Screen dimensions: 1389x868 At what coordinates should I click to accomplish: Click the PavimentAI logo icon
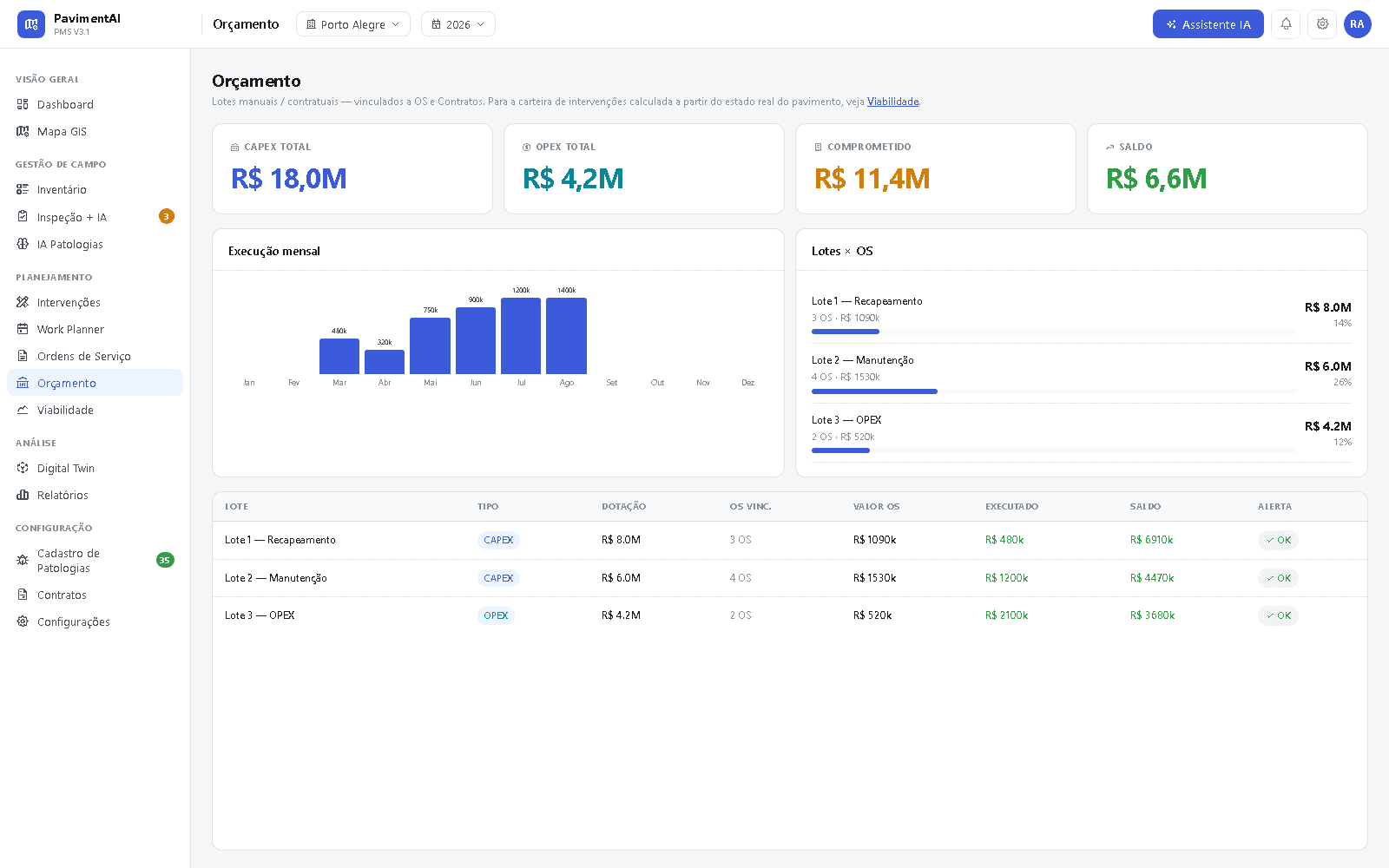tap(31, 24)
